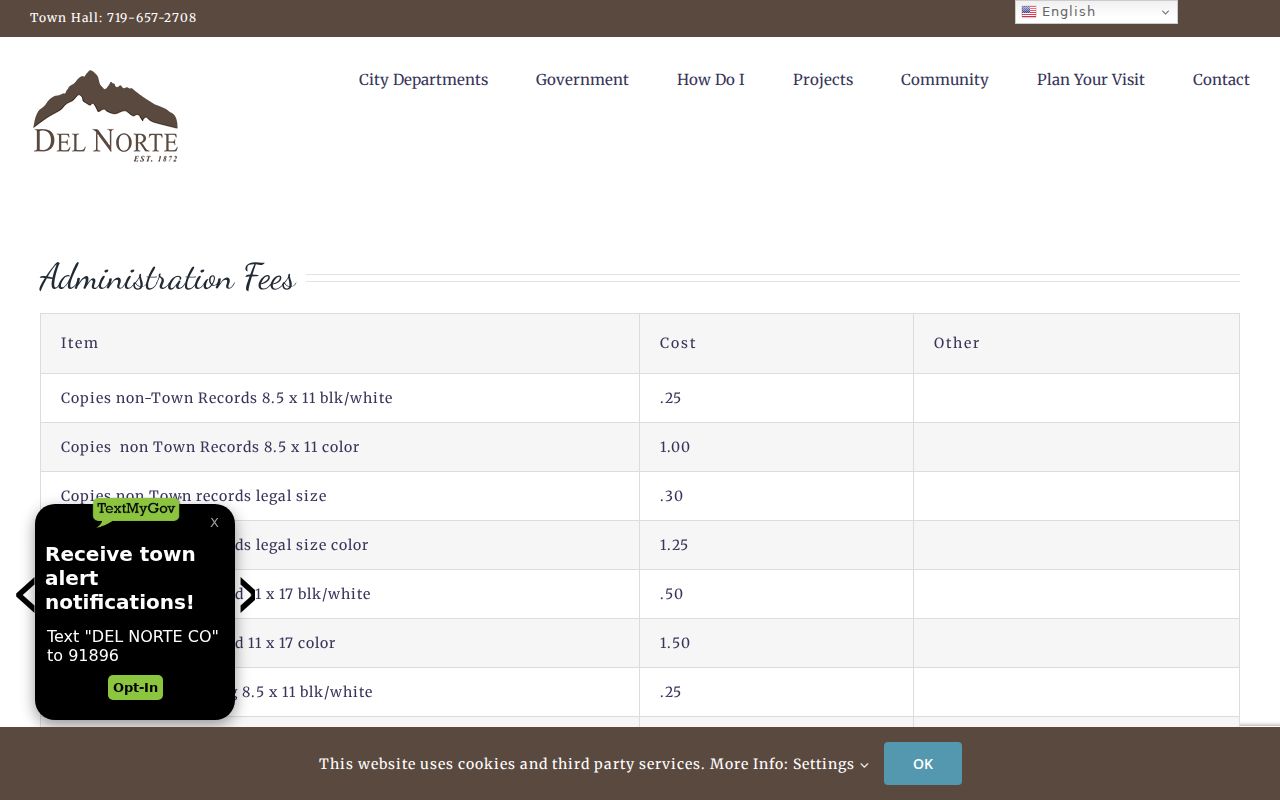Open the Community menu
Image resolution: width=1280 pixels, height=800 pixels.
coord(945,80)
